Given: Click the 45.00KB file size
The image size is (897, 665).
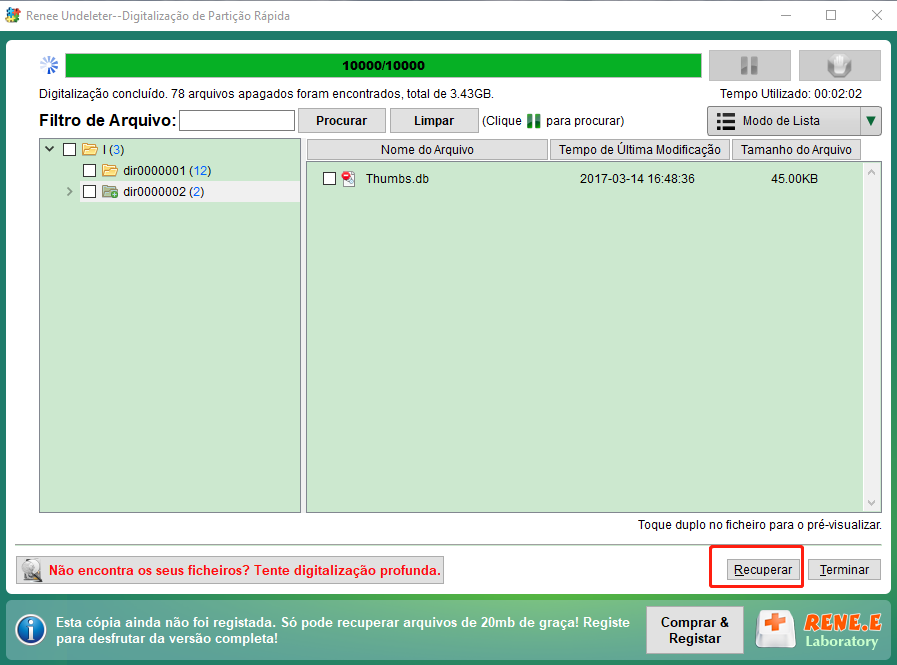Looking at the screenshot, I should tap(795, 179).
